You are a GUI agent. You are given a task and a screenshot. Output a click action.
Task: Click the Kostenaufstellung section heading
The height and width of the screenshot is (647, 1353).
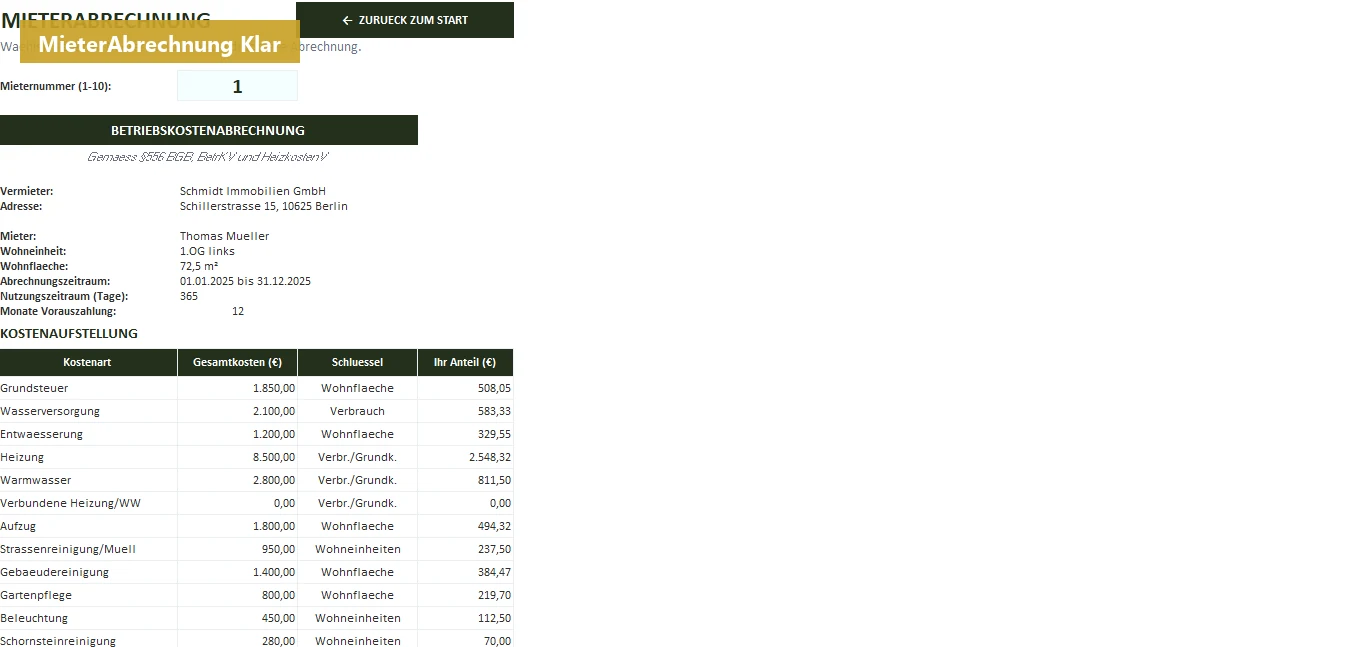coord(69,333)
